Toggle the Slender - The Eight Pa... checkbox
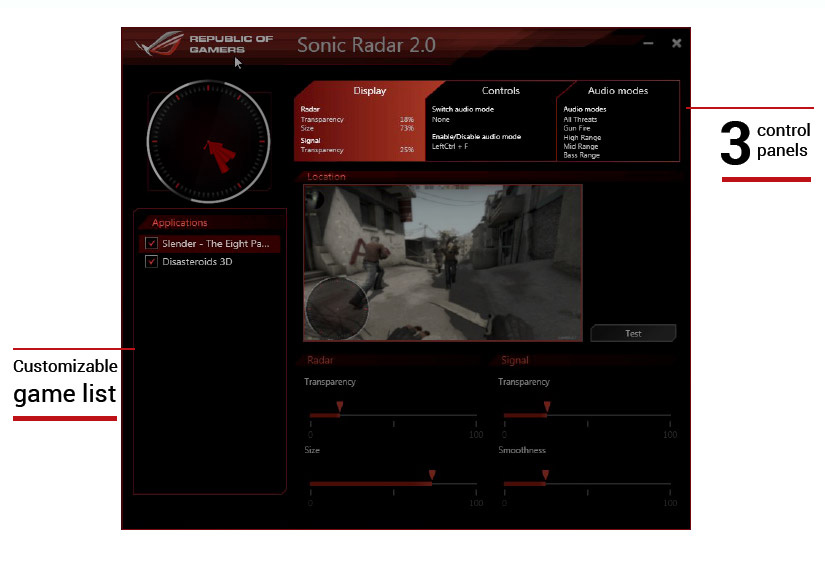Viewport: 825px width, 579px height. coord(152,243)
